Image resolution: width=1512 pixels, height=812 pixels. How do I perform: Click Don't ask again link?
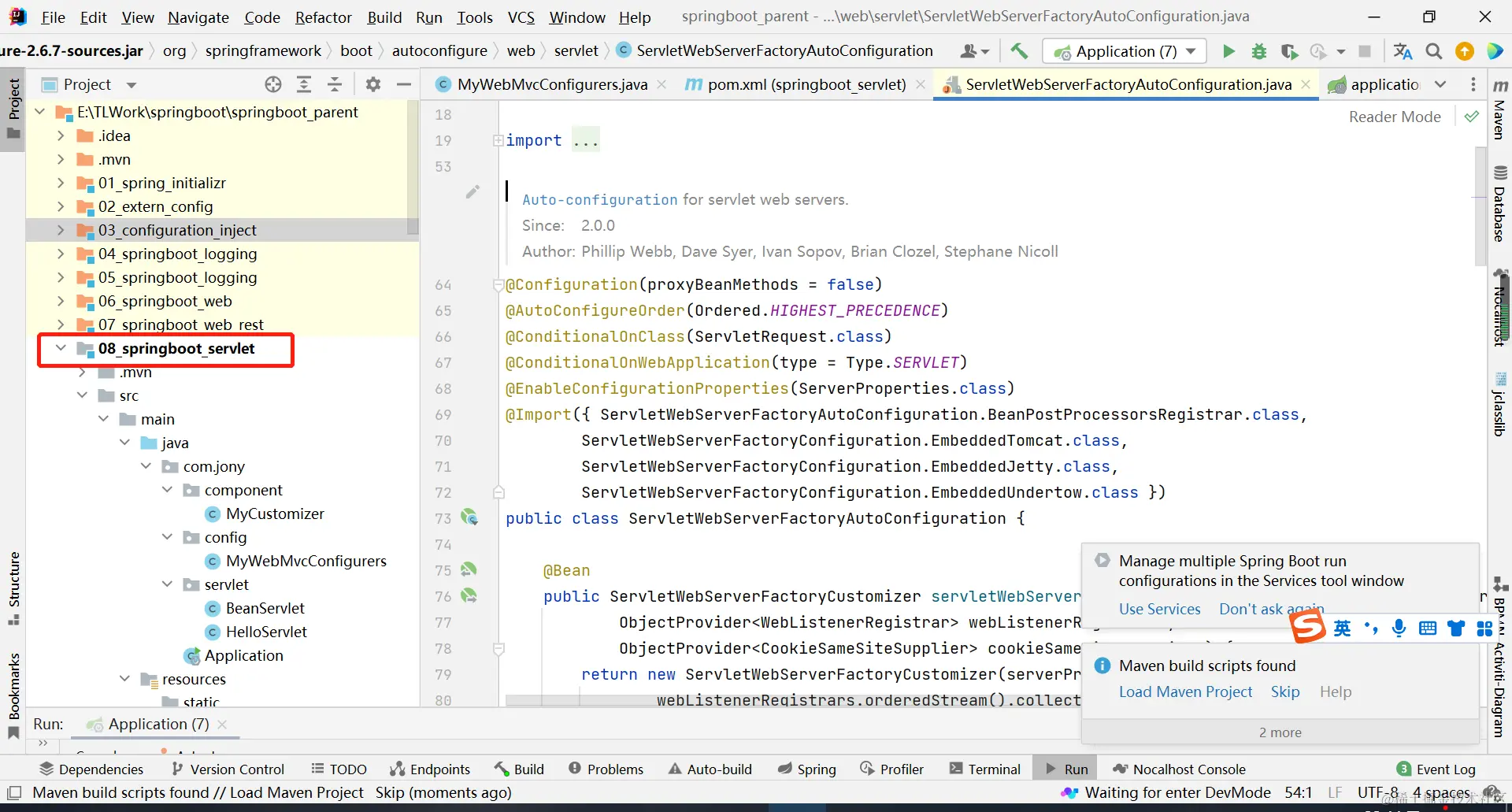[x=1272, y=609]
